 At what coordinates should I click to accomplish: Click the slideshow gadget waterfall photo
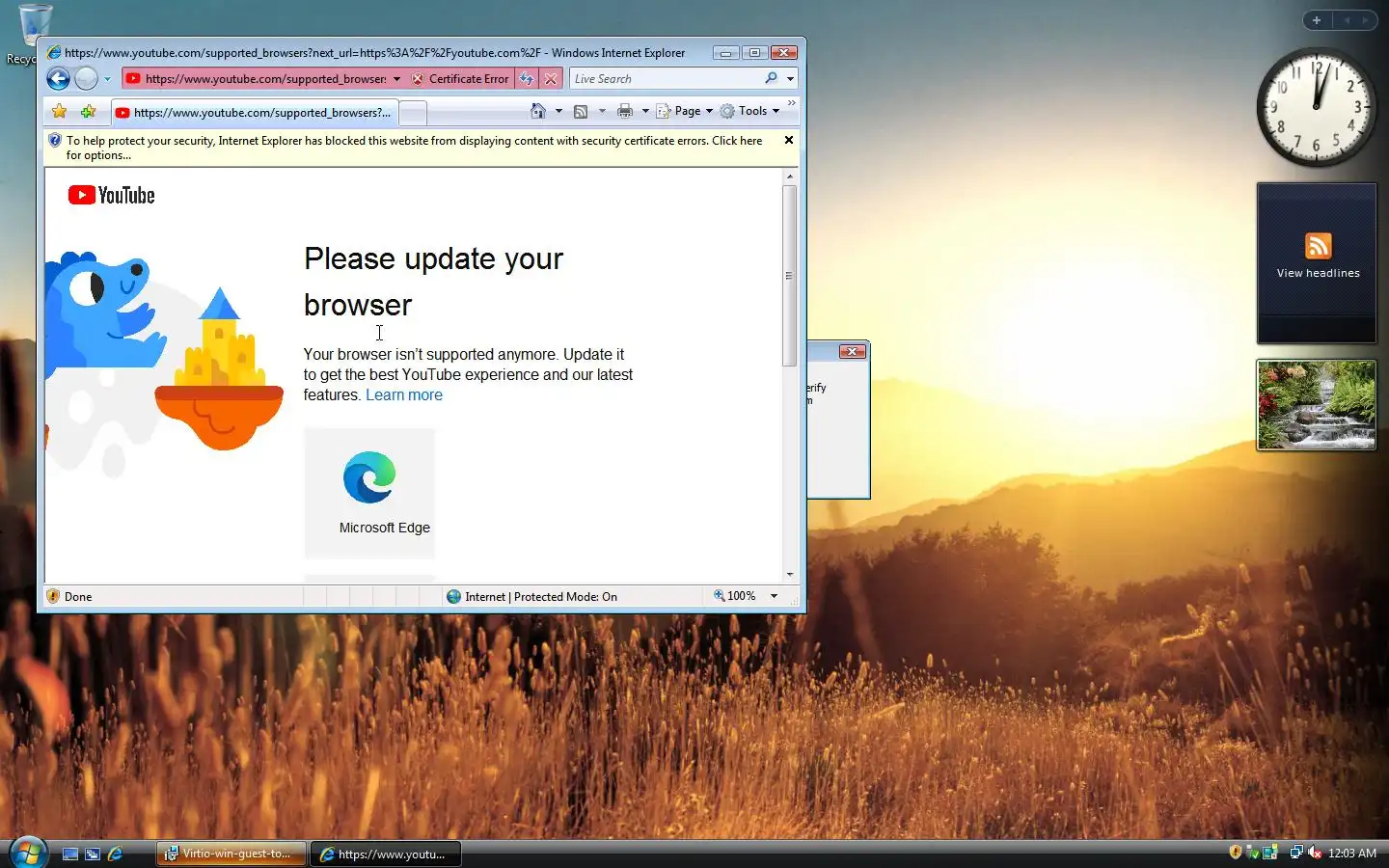point(1317,405)
